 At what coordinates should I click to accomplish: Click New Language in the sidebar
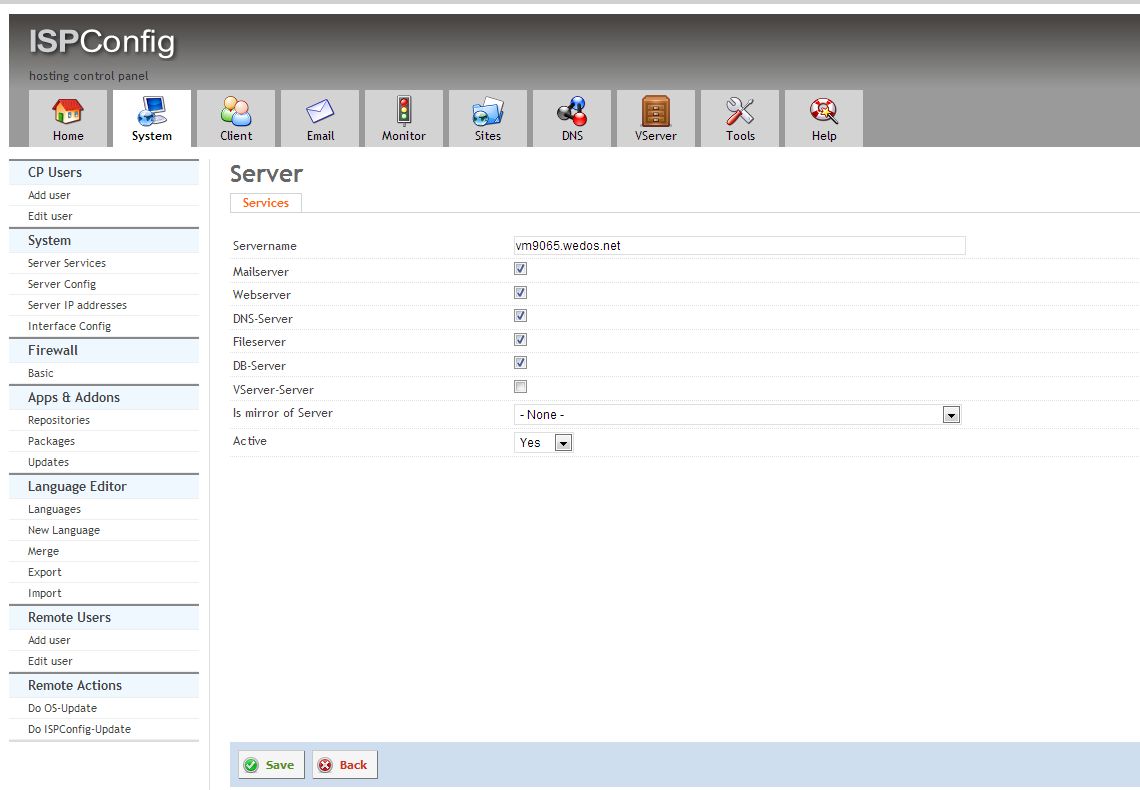(64, 531)
